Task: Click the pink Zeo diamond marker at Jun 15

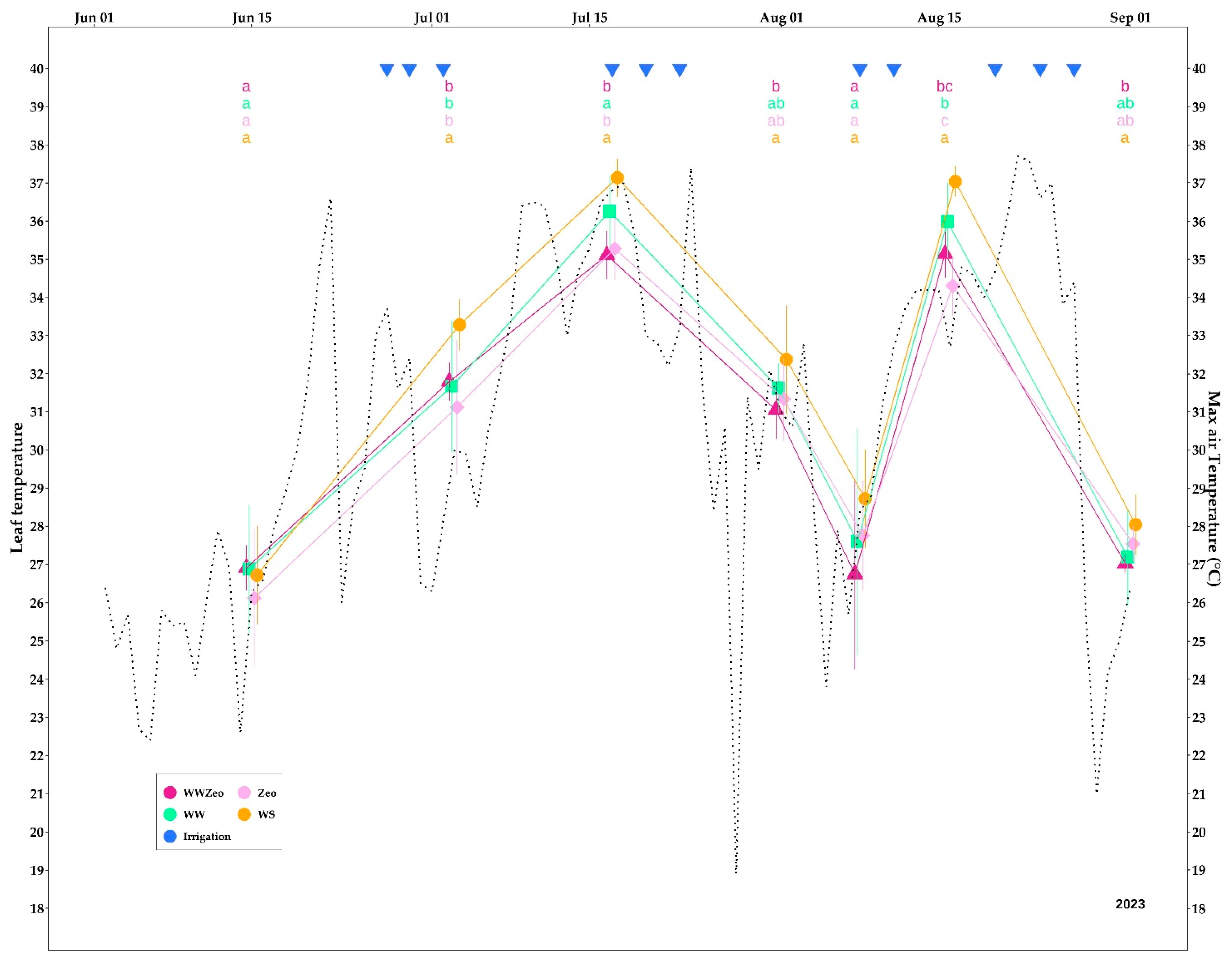Action: (254, 598)
